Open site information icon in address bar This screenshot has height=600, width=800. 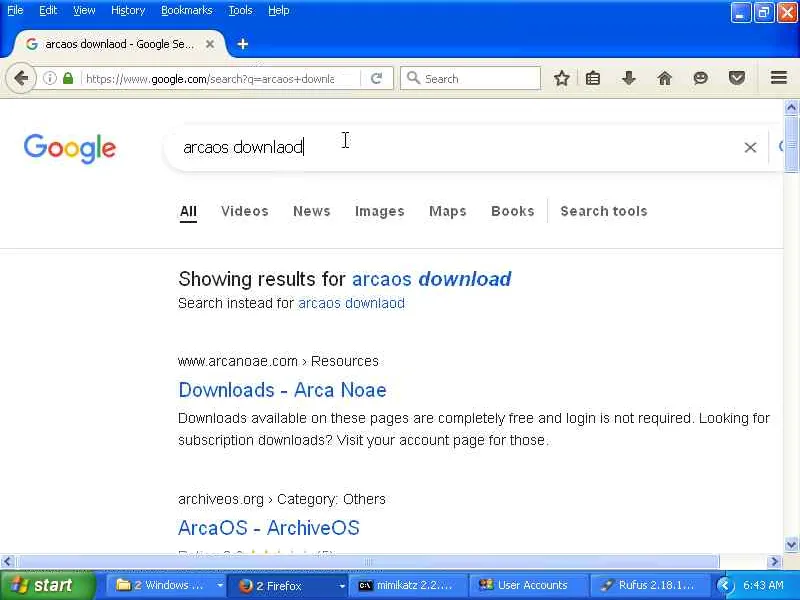(x=49, y=78)
